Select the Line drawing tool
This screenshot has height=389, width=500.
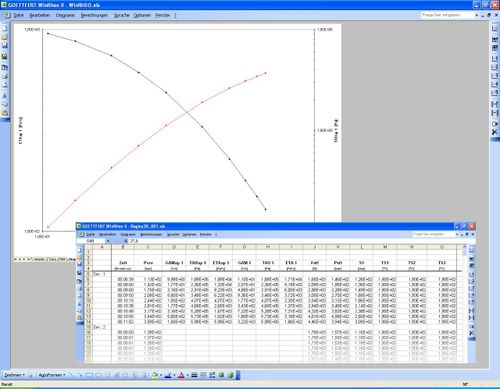coord(72,375)
